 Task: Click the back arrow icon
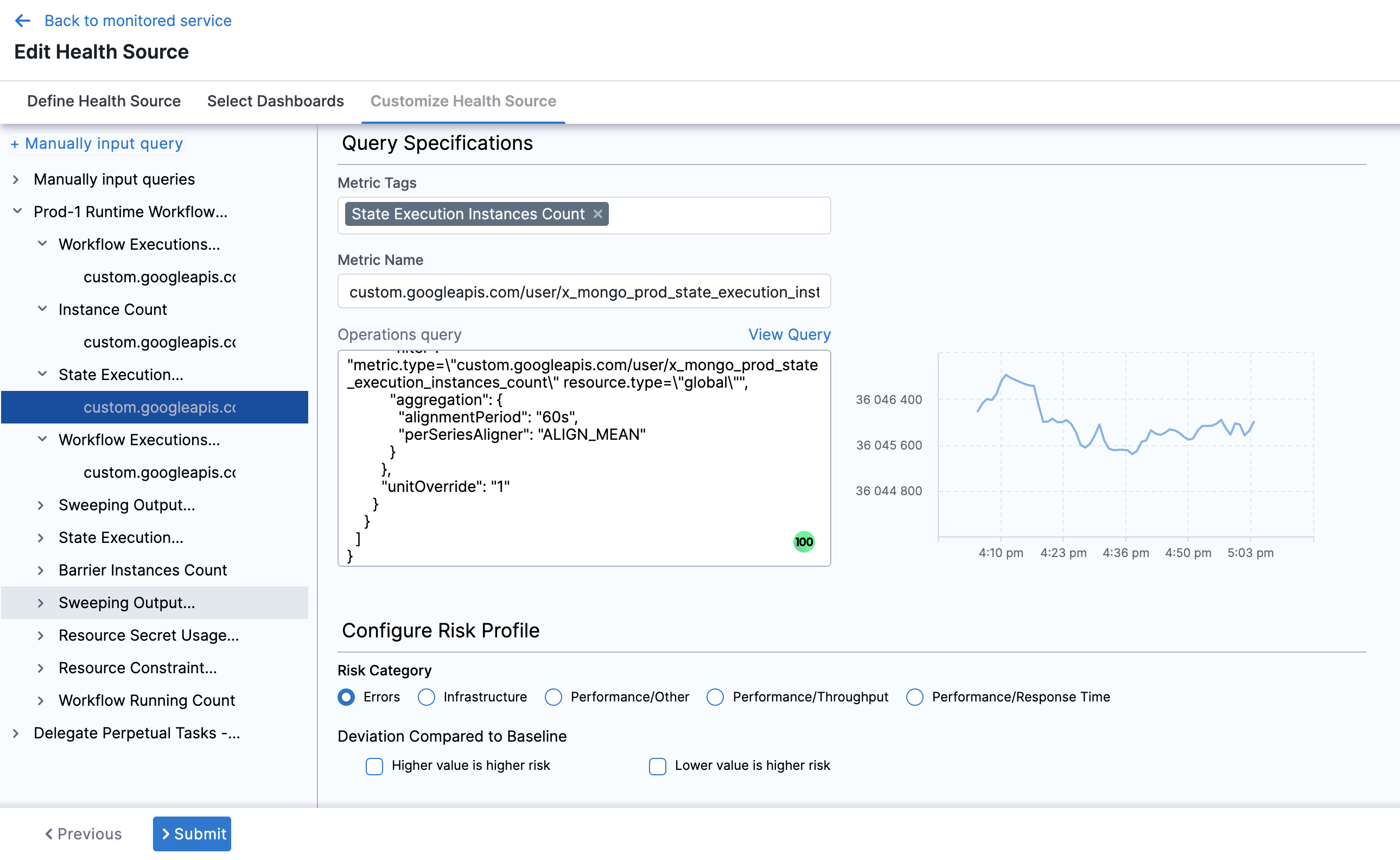pyautogui.click(x=23, y=21)
